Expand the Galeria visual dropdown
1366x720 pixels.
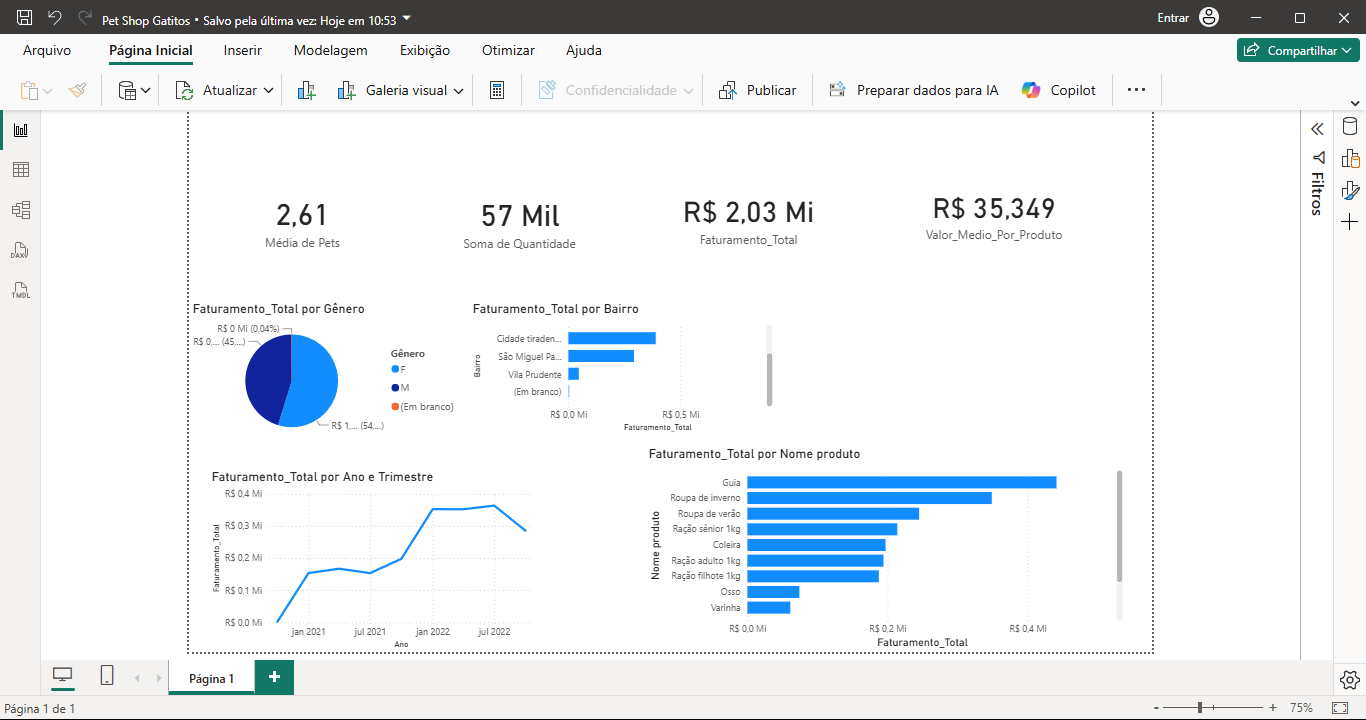(x=458, y=90)
